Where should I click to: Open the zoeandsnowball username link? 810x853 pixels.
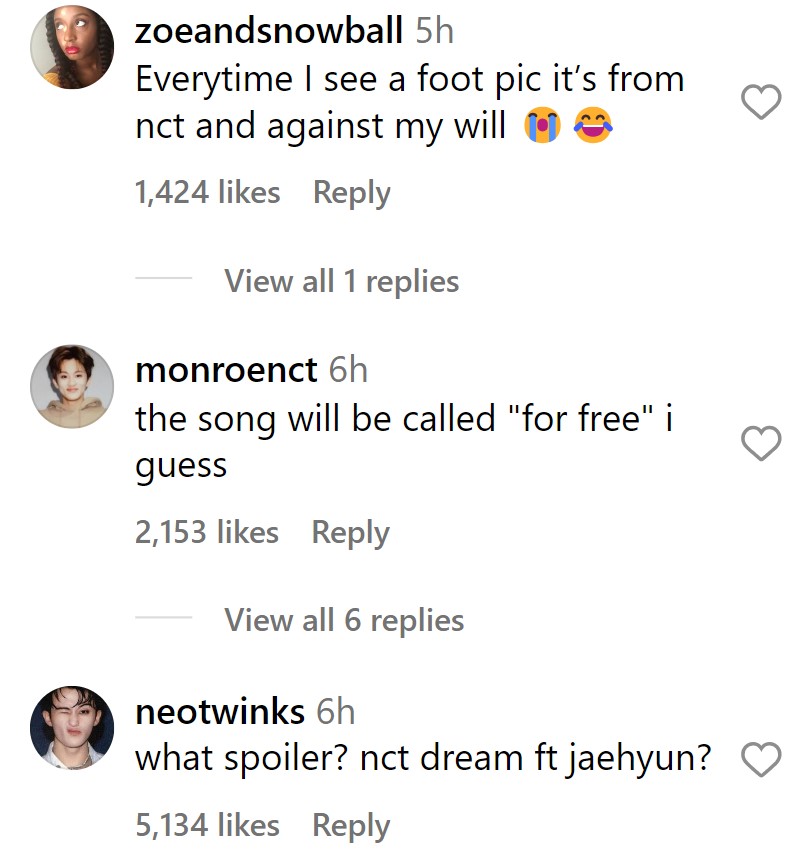click(x=269, y=31)
